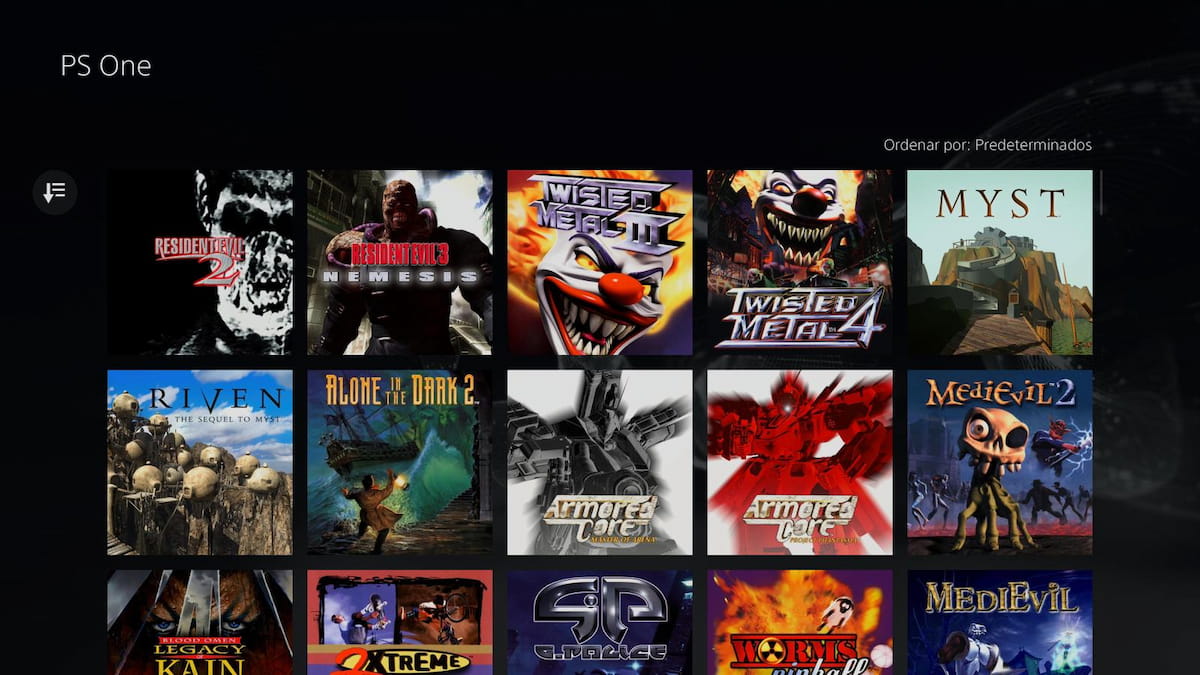
Task: Open the red Armored Core Project Phantasma cover
Action: pos(800,462)
